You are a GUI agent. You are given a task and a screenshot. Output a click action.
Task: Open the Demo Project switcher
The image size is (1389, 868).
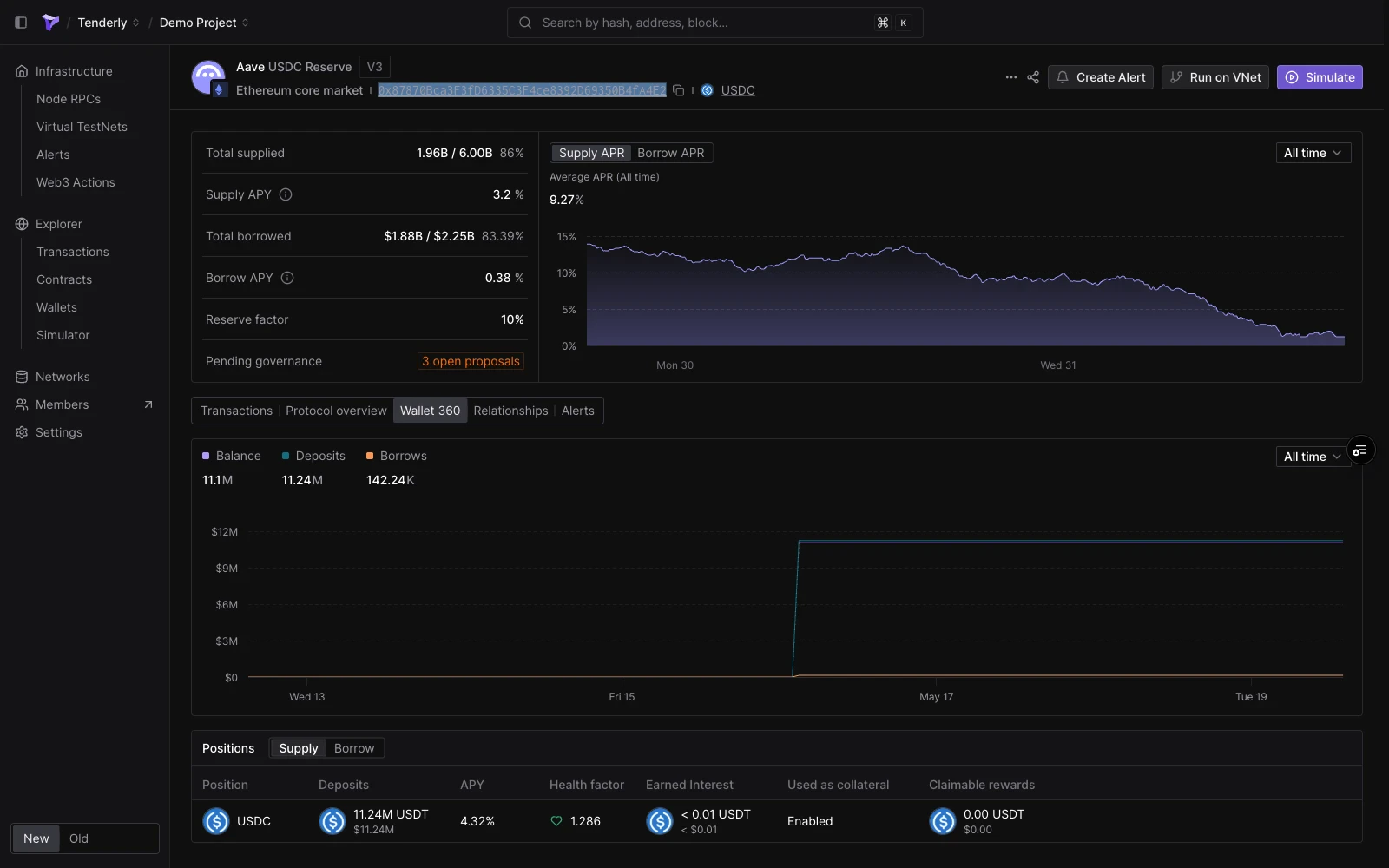pyautogui.click(x=204, y=23)
